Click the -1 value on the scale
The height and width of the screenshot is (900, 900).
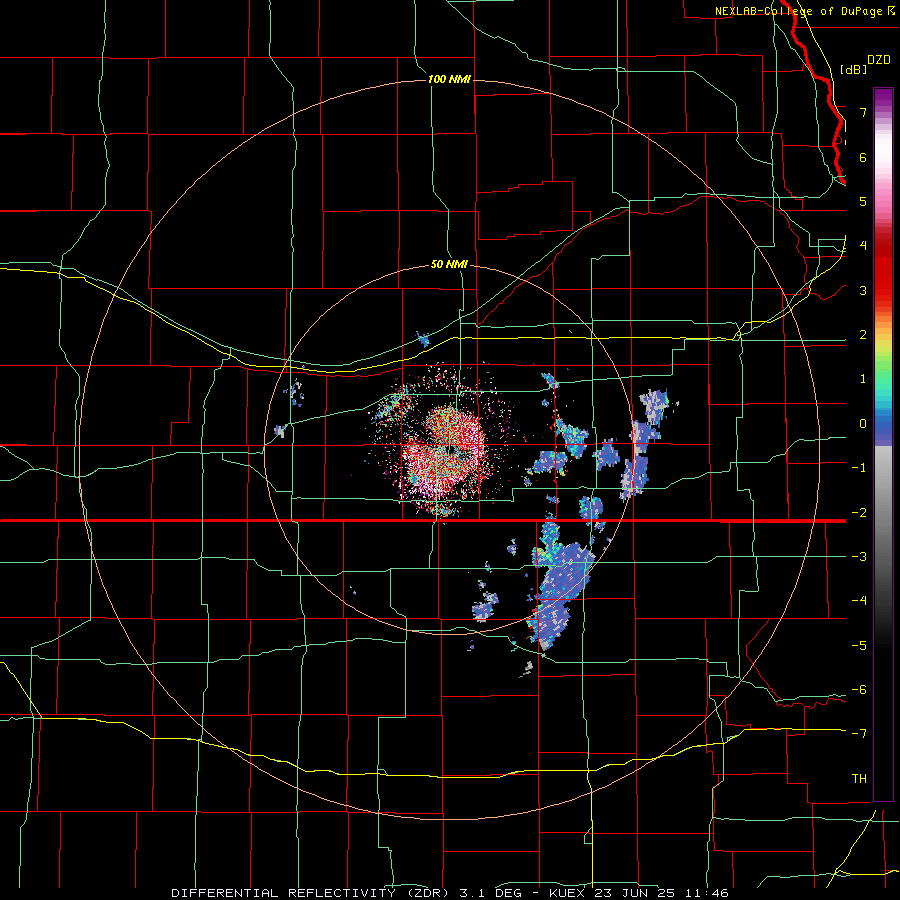[859, 468]
